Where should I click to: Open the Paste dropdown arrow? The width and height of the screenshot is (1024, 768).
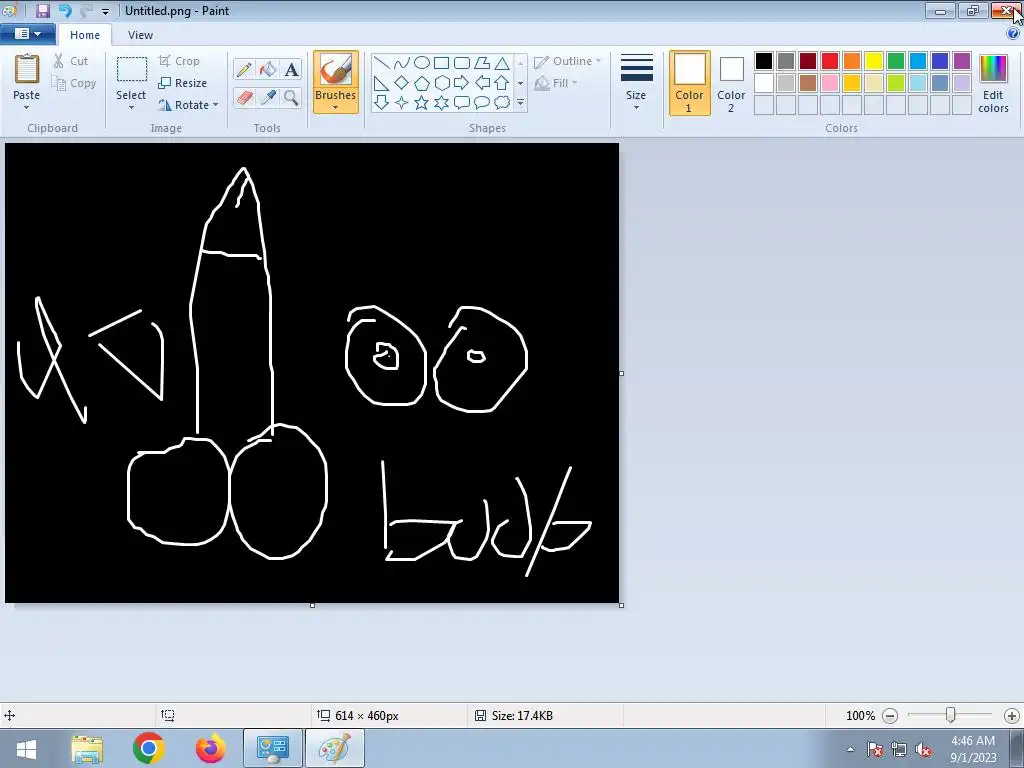pos(27,107)
